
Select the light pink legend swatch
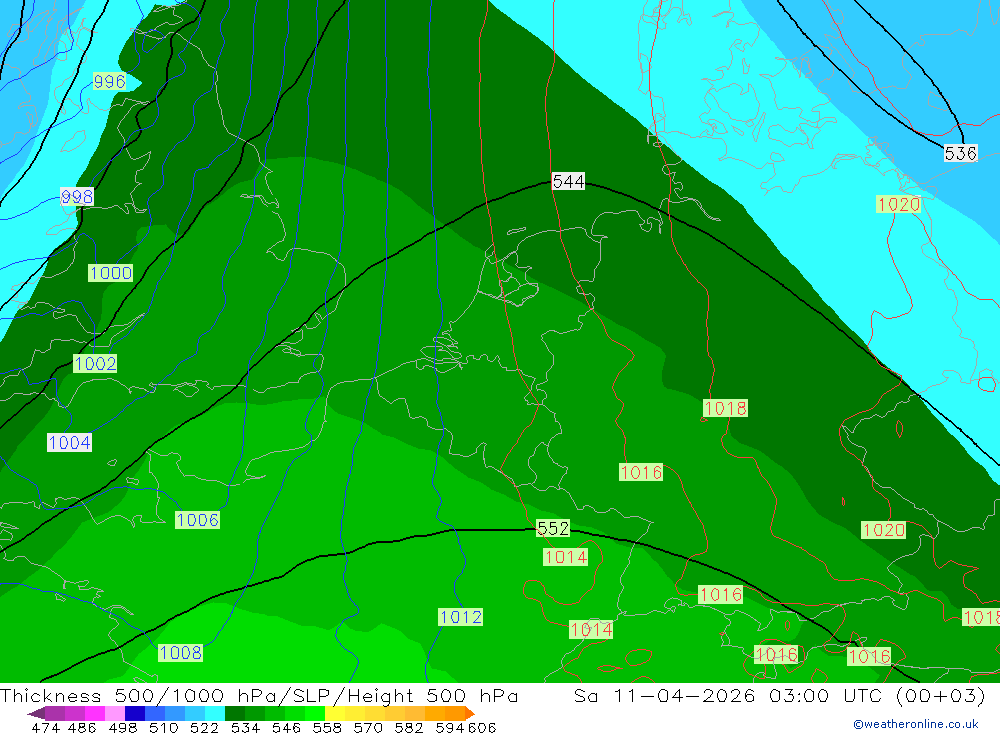(115, 713)
